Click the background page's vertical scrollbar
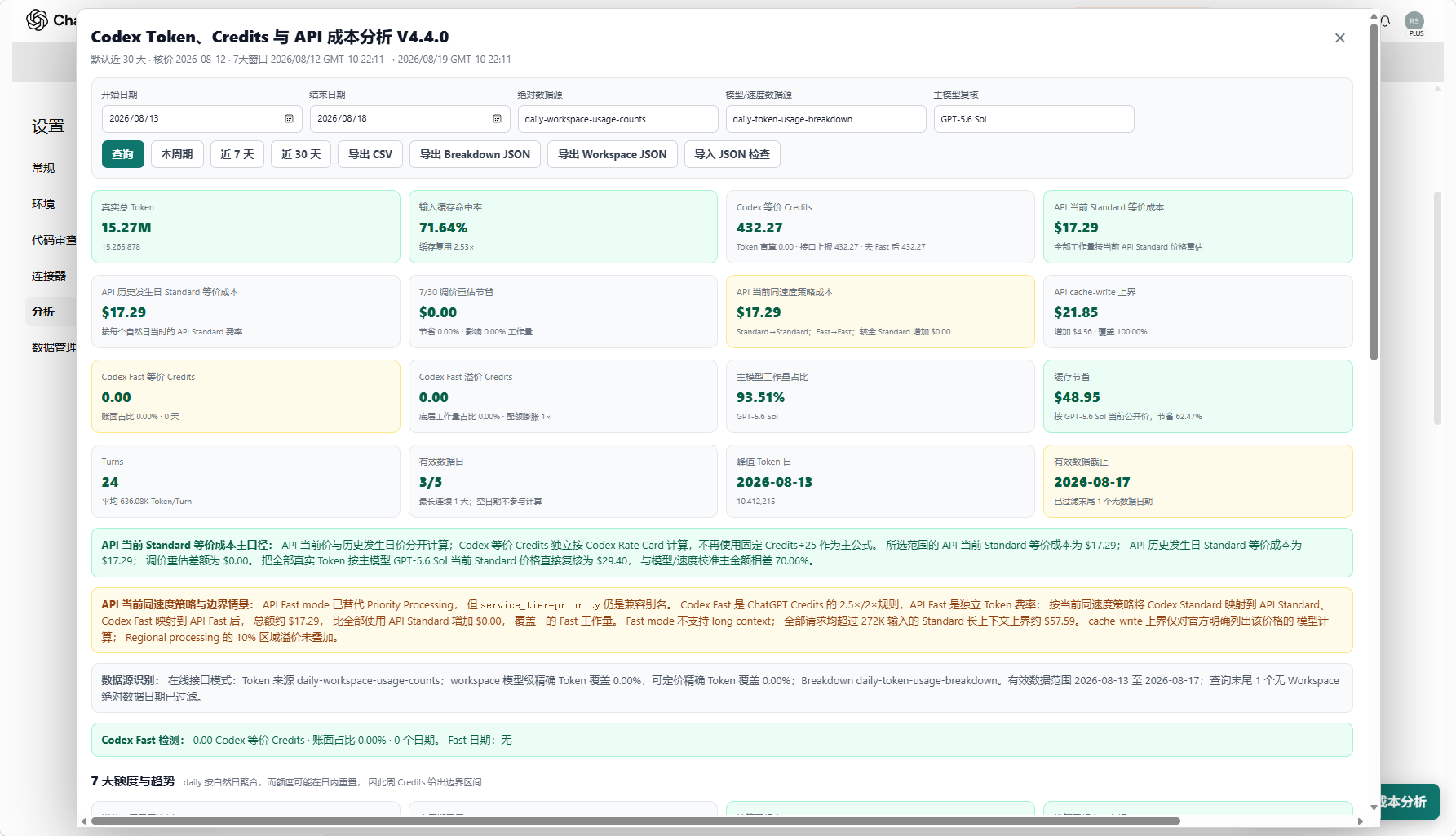 (1437, 308)
